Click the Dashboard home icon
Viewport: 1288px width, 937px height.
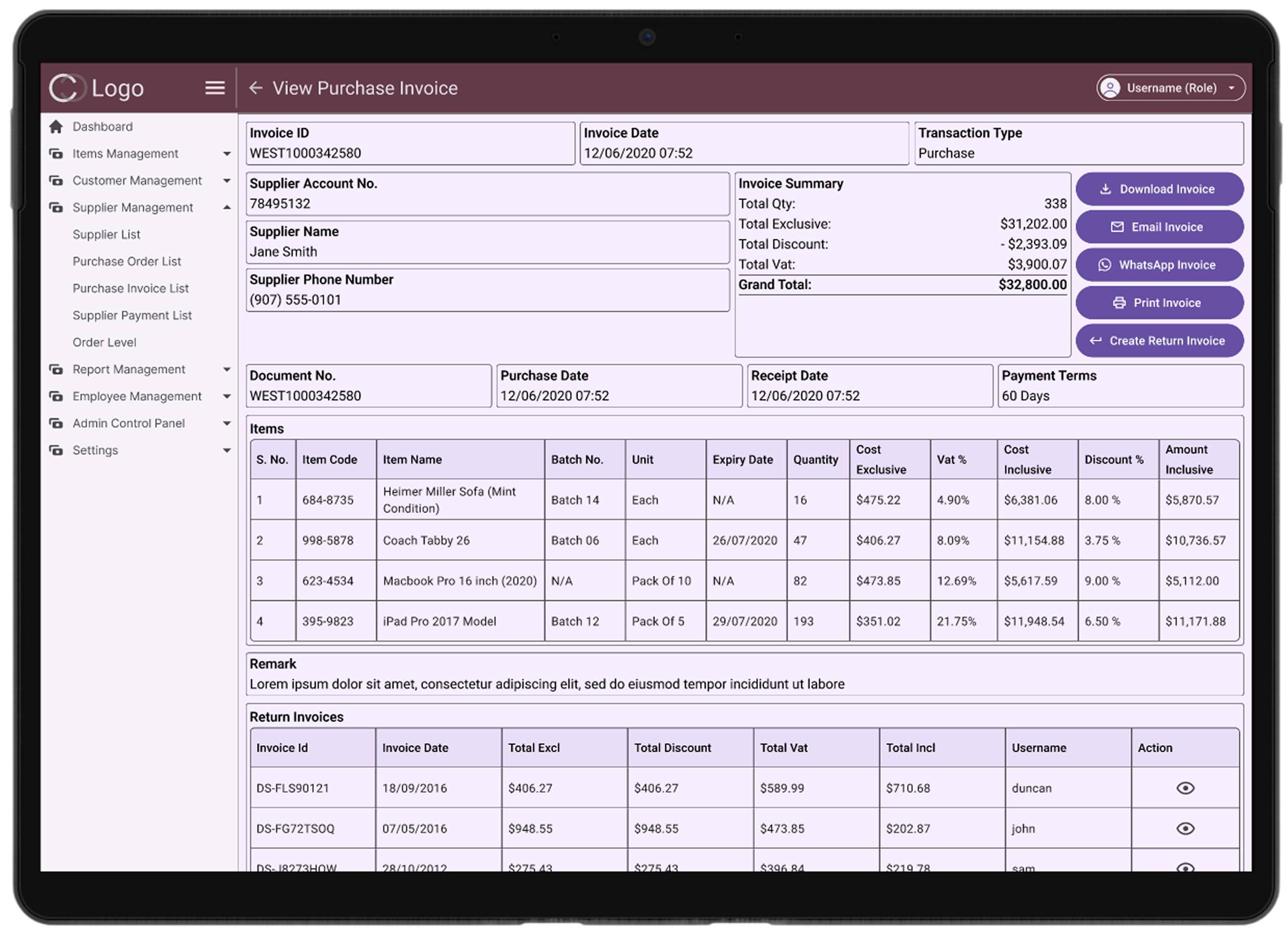[56, 127]
